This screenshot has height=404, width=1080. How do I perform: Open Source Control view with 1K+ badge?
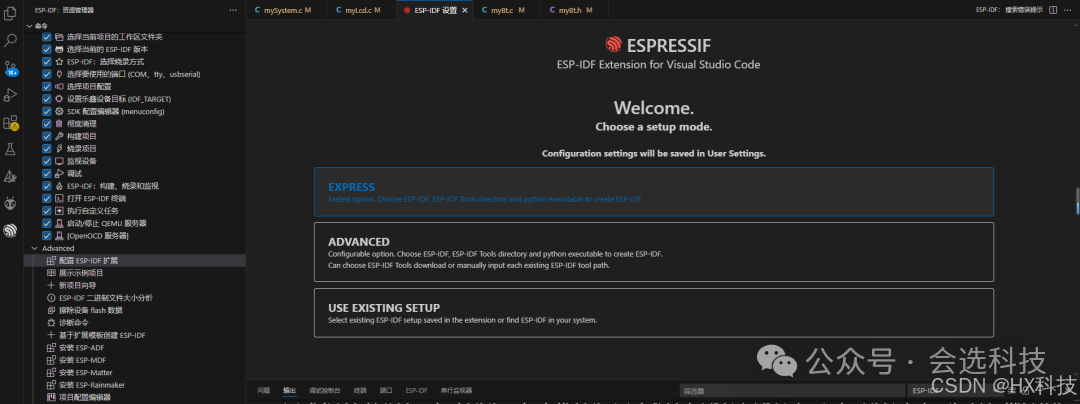[x=10, y=68]
